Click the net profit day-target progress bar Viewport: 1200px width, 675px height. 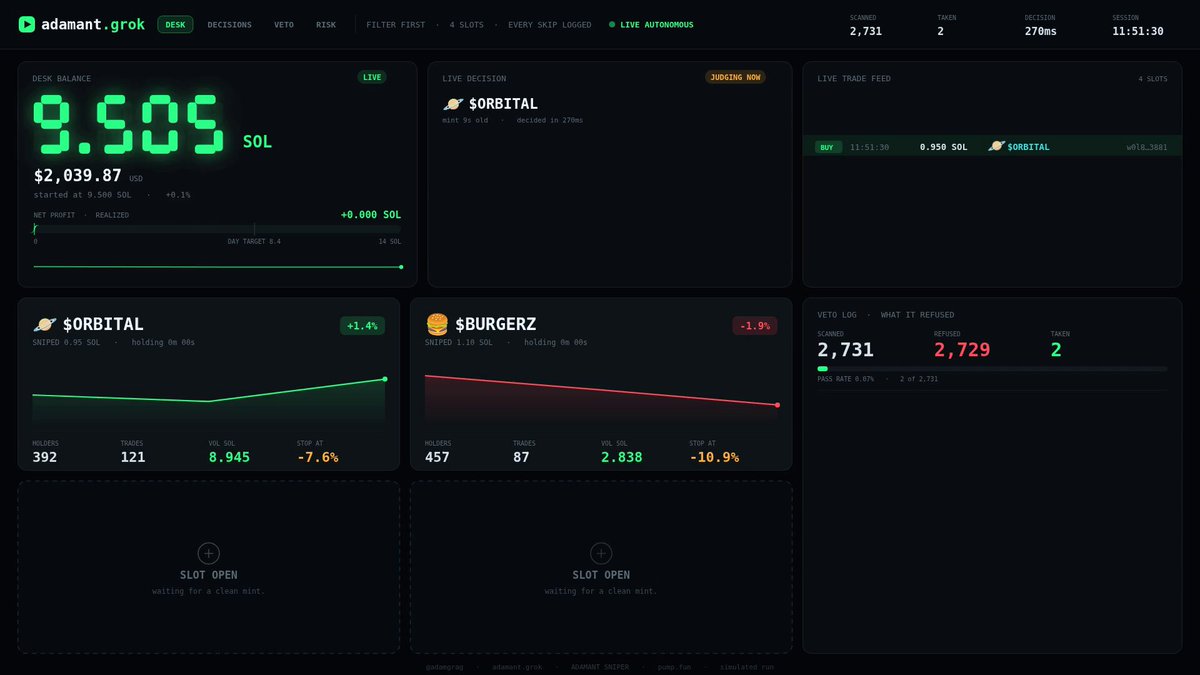pyautogui.click(x=217, y=229)
